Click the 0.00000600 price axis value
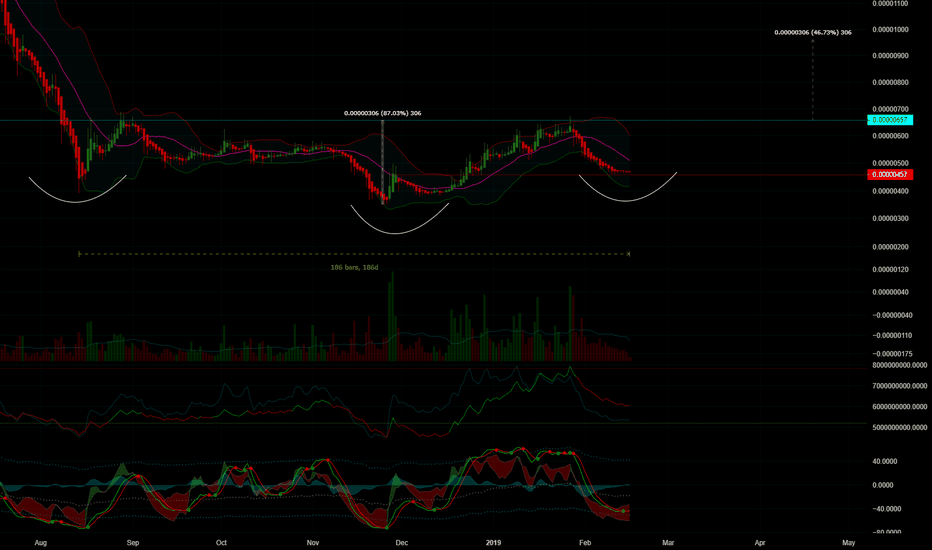932x550 pixels. 890,136
